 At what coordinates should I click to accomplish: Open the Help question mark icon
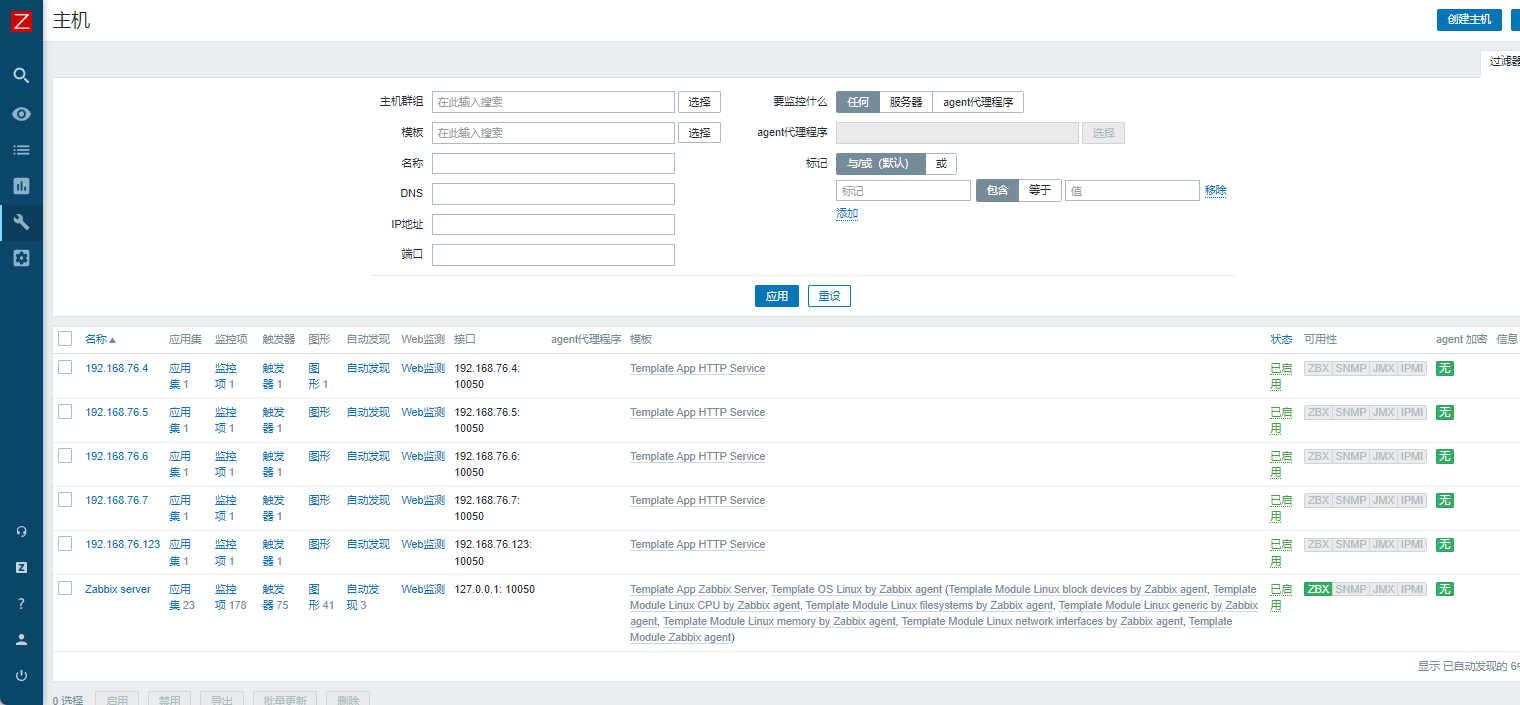coord(21,603)
